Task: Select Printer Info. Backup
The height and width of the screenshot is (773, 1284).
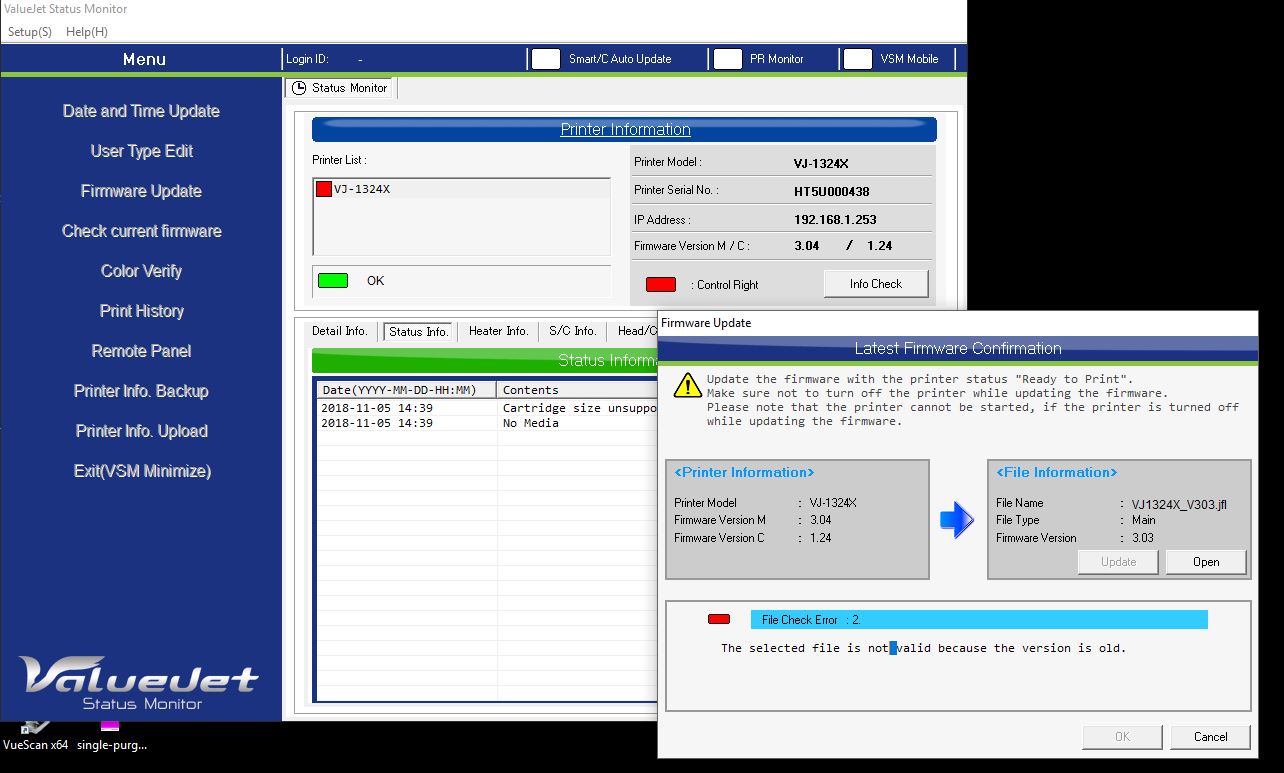Action: (x=141, y=391)
